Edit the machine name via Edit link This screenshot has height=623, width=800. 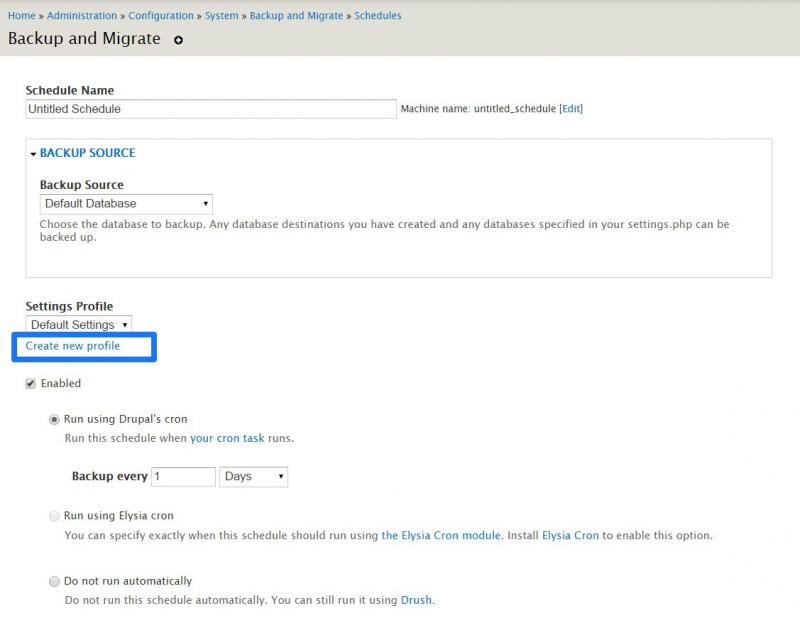571,109
